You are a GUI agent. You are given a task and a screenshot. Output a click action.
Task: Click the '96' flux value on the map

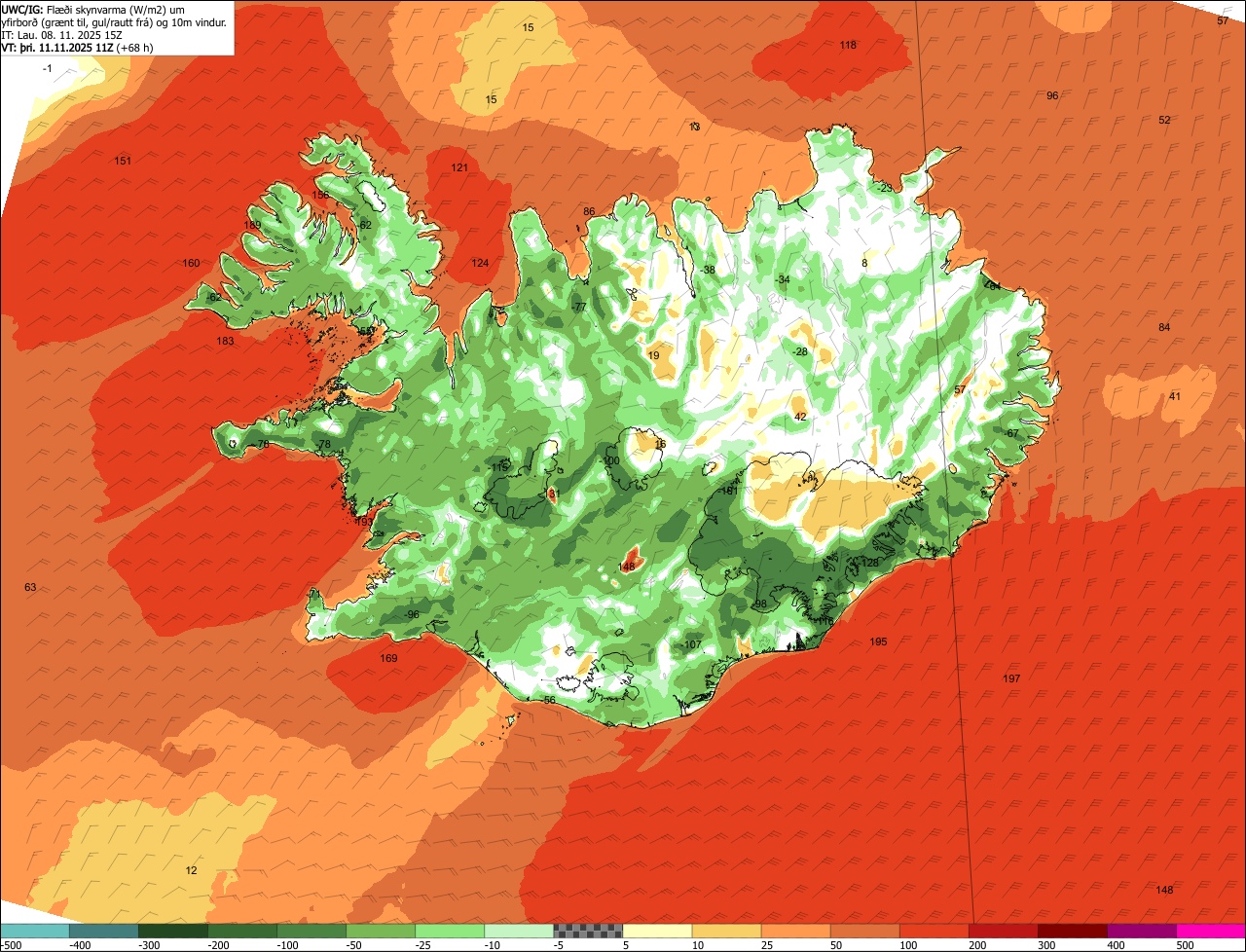pos(1052,95)
